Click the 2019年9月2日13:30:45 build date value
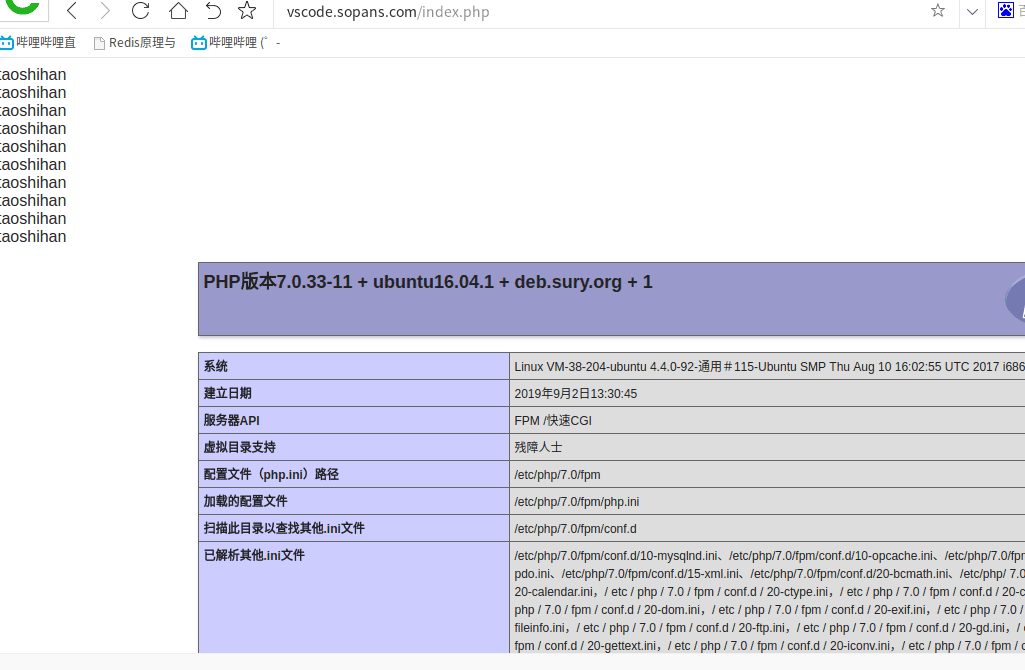 point(576,394)
